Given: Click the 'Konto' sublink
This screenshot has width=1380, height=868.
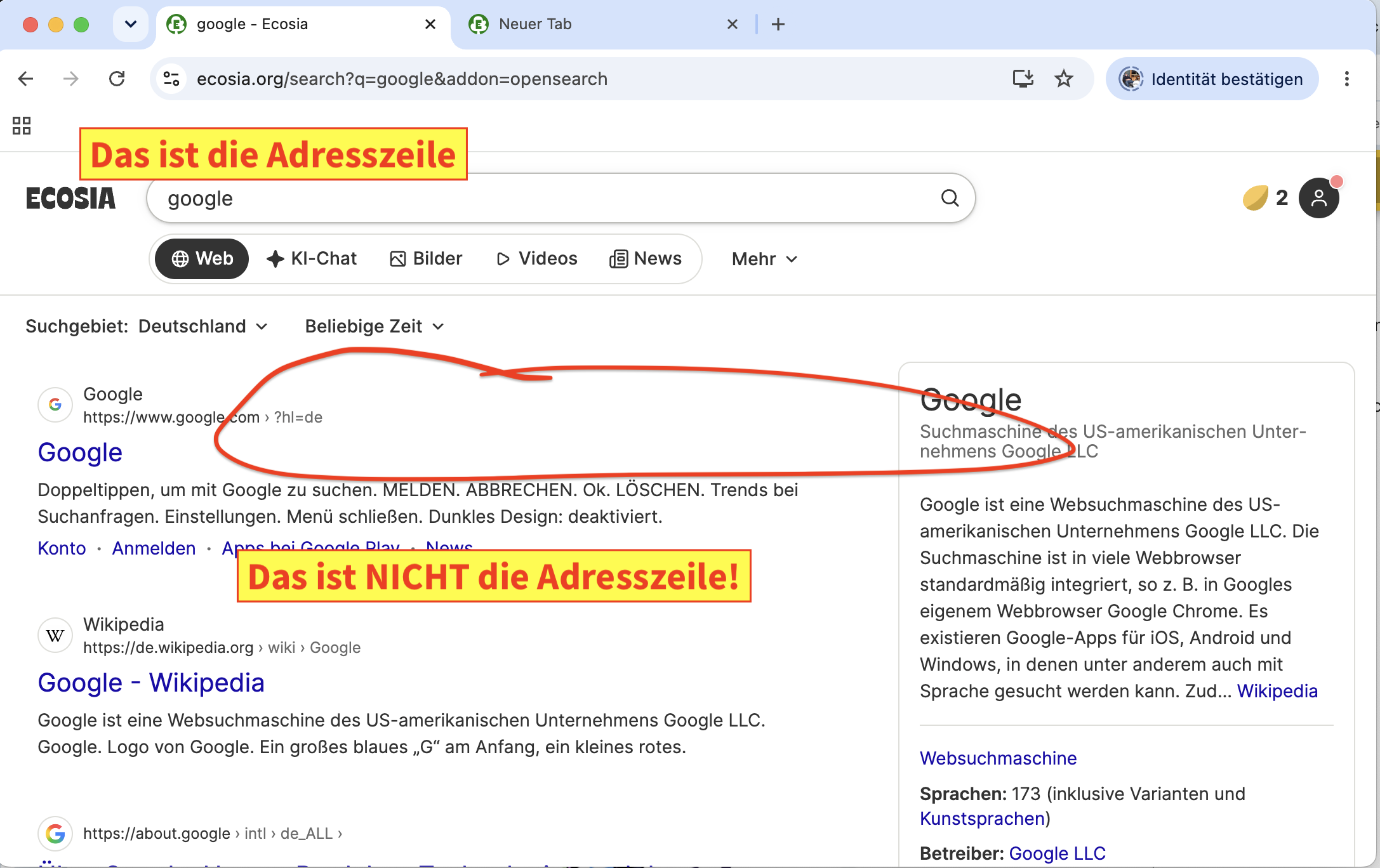Looking at the screenshot, I should [62, 548].
